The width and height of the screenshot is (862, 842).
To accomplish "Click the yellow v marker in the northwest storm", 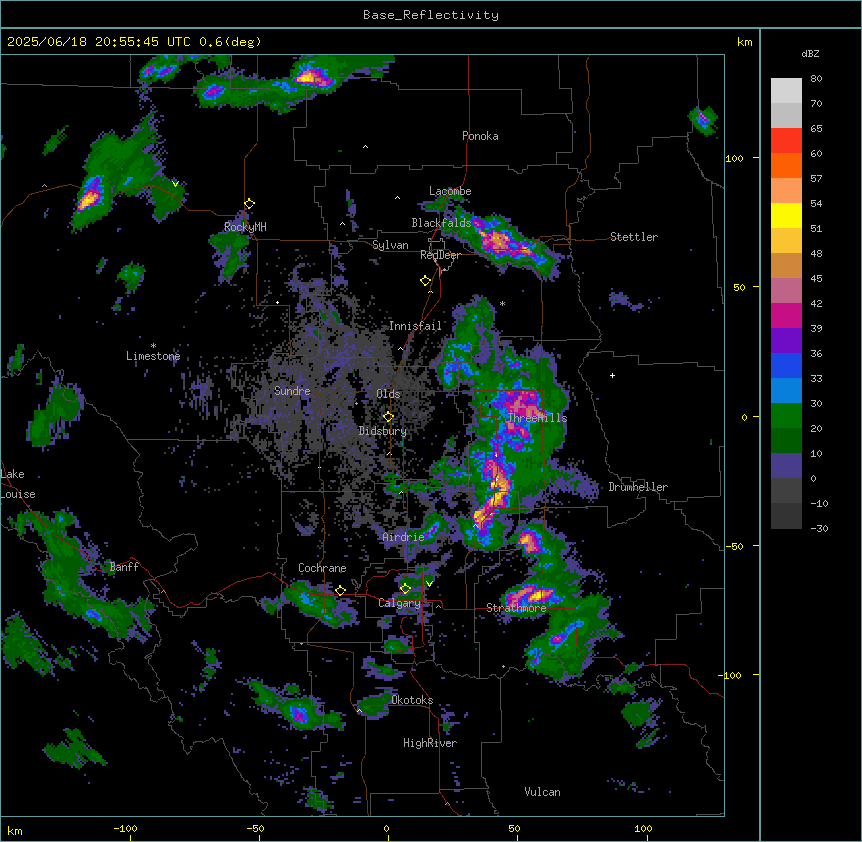I will [x=175, y=184].
